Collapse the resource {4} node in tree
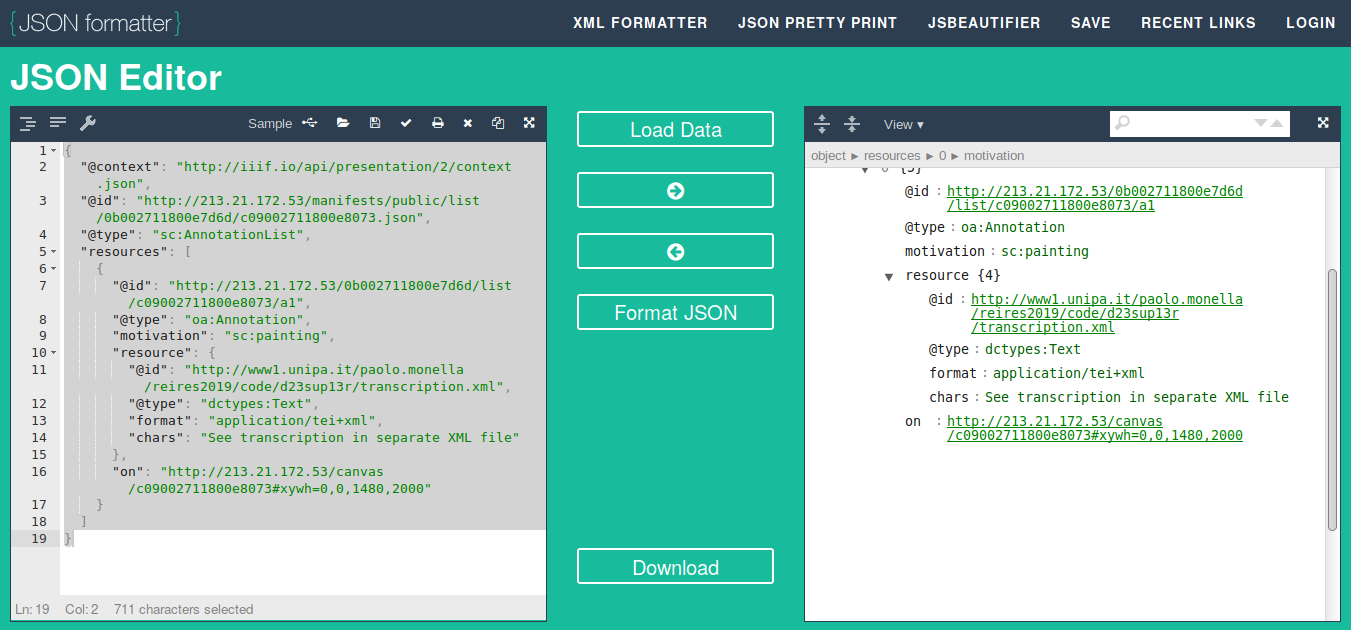 pos(888,276)
